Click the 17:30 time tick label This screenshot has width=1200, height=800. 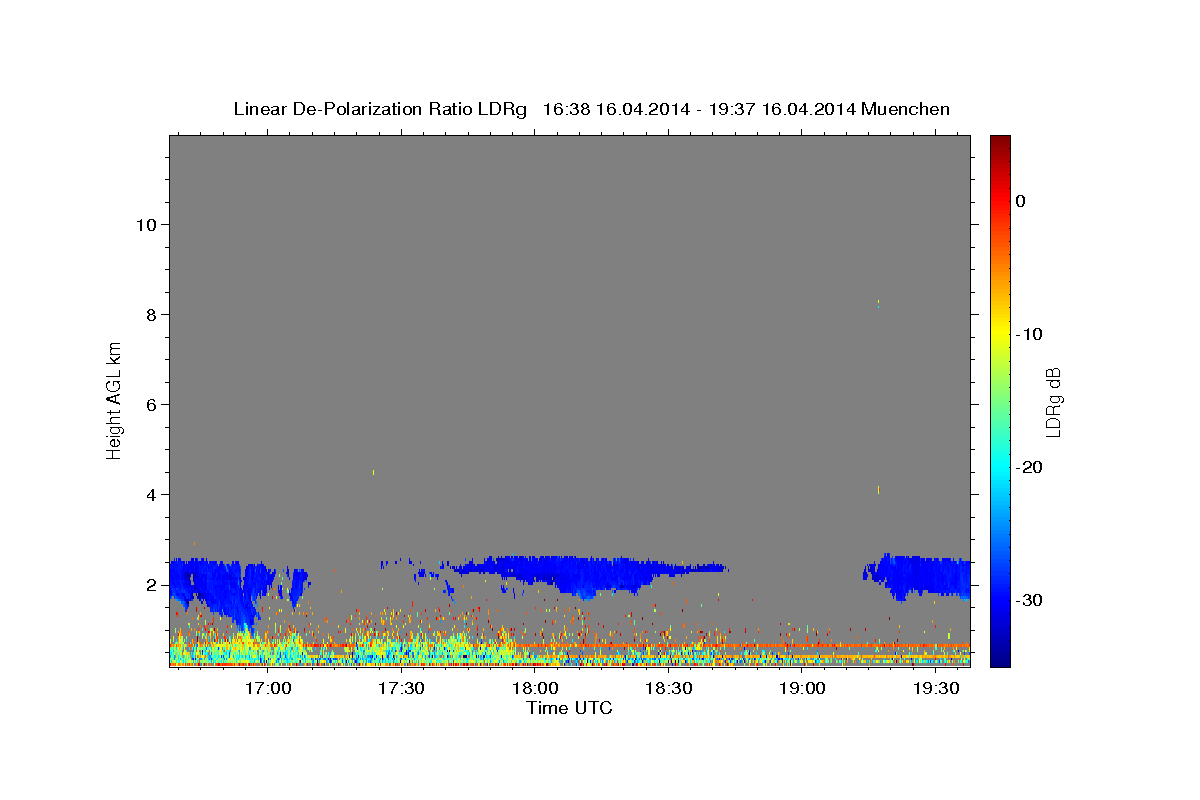pos(402,689)
